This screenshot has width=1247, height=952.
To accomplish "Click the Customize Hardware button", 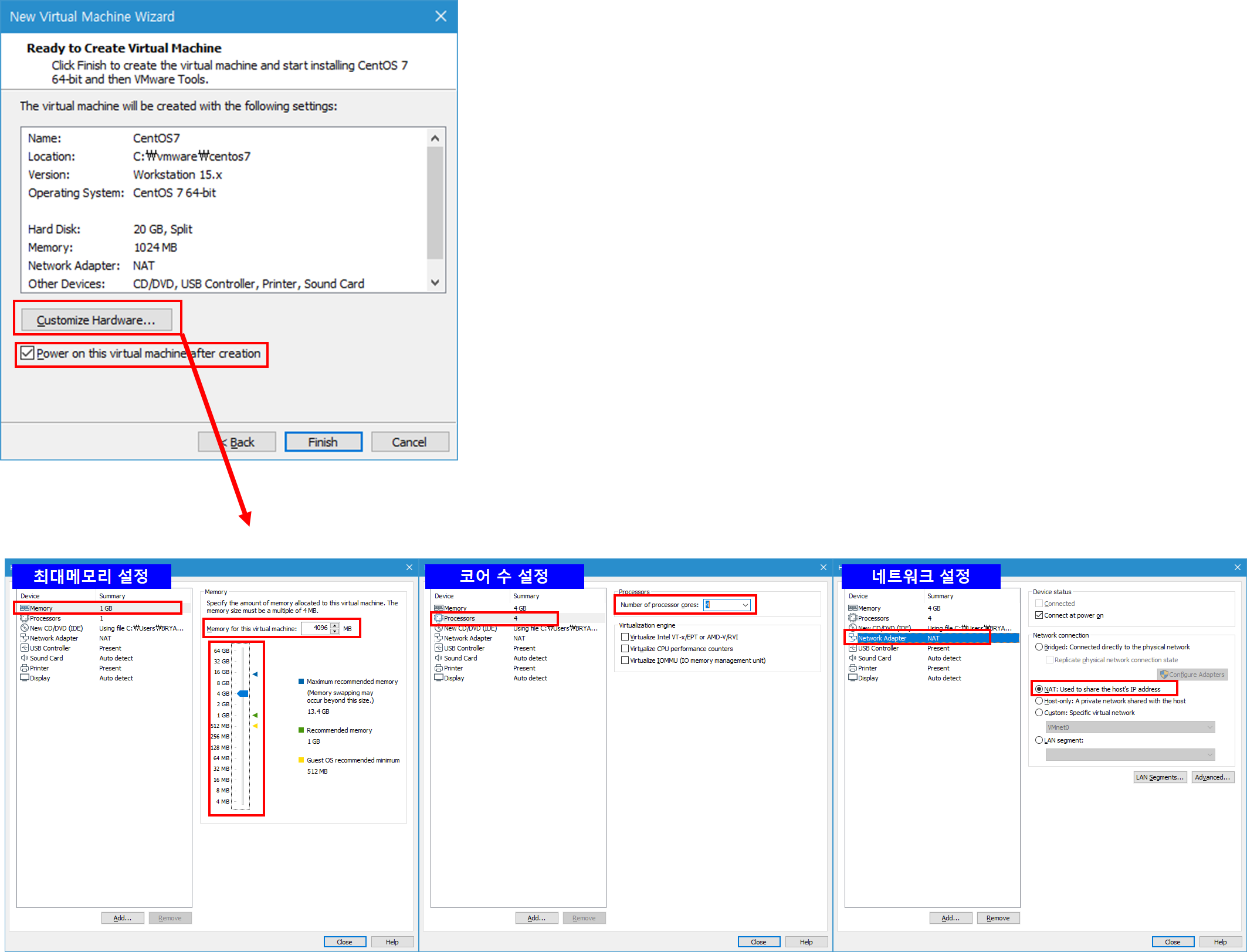I will click(96, 320).
